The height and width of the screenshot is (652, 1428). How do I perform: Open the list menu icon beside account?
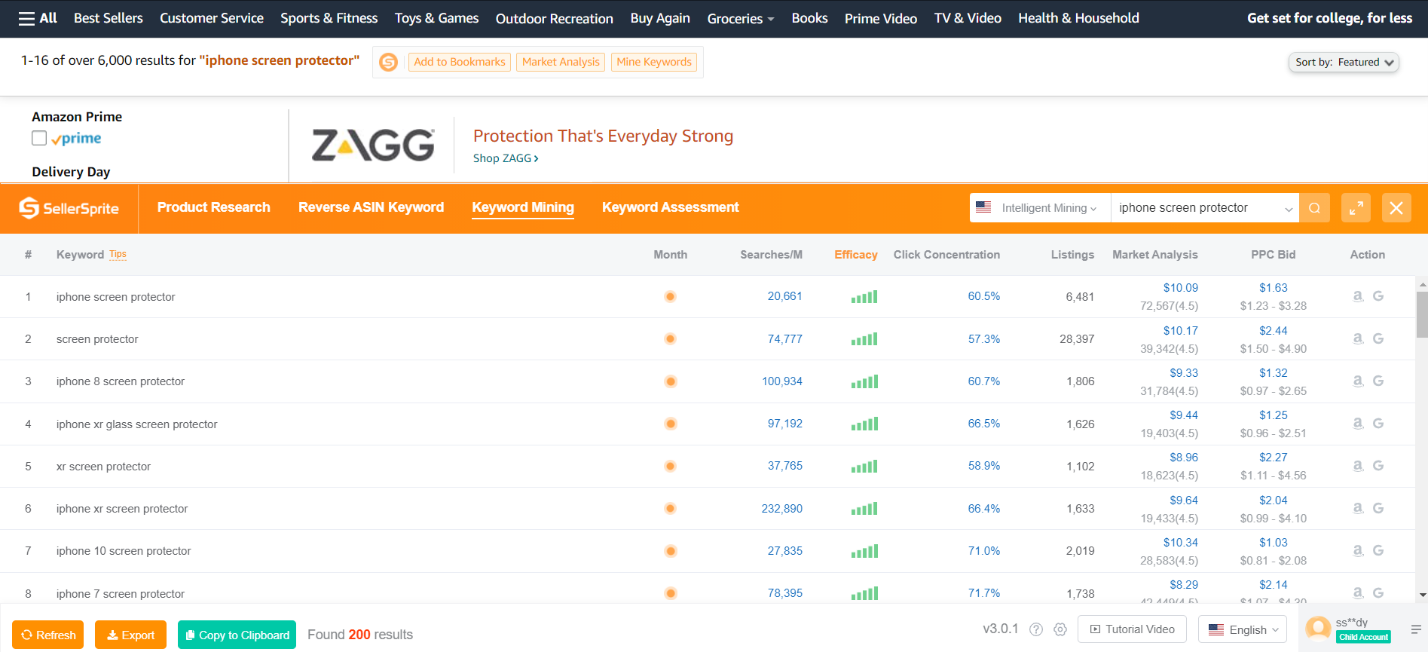1416,630
